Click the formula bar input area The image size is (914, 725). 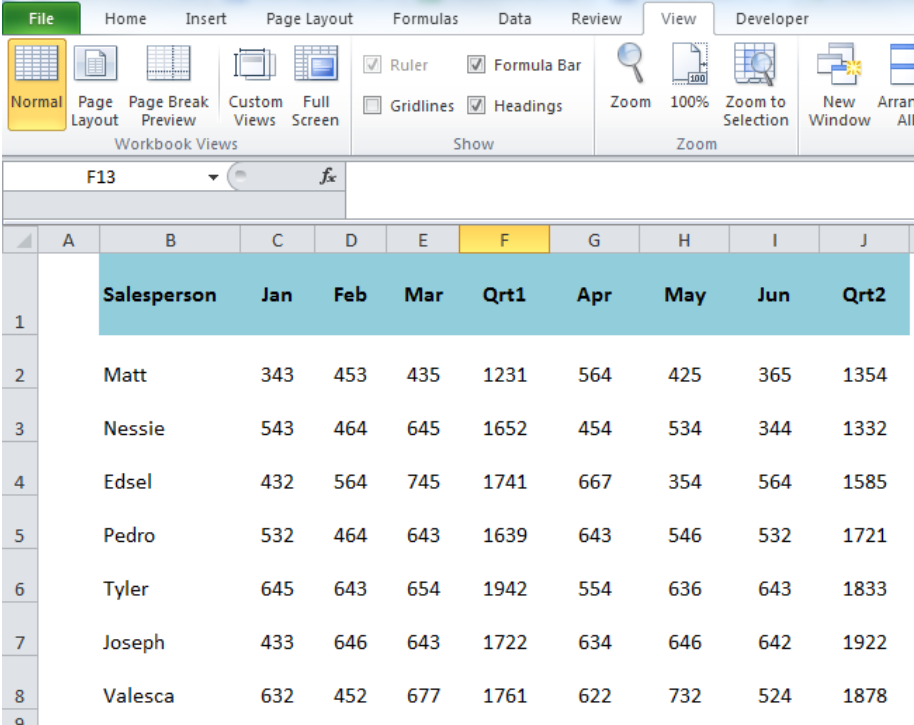(630, 190)
